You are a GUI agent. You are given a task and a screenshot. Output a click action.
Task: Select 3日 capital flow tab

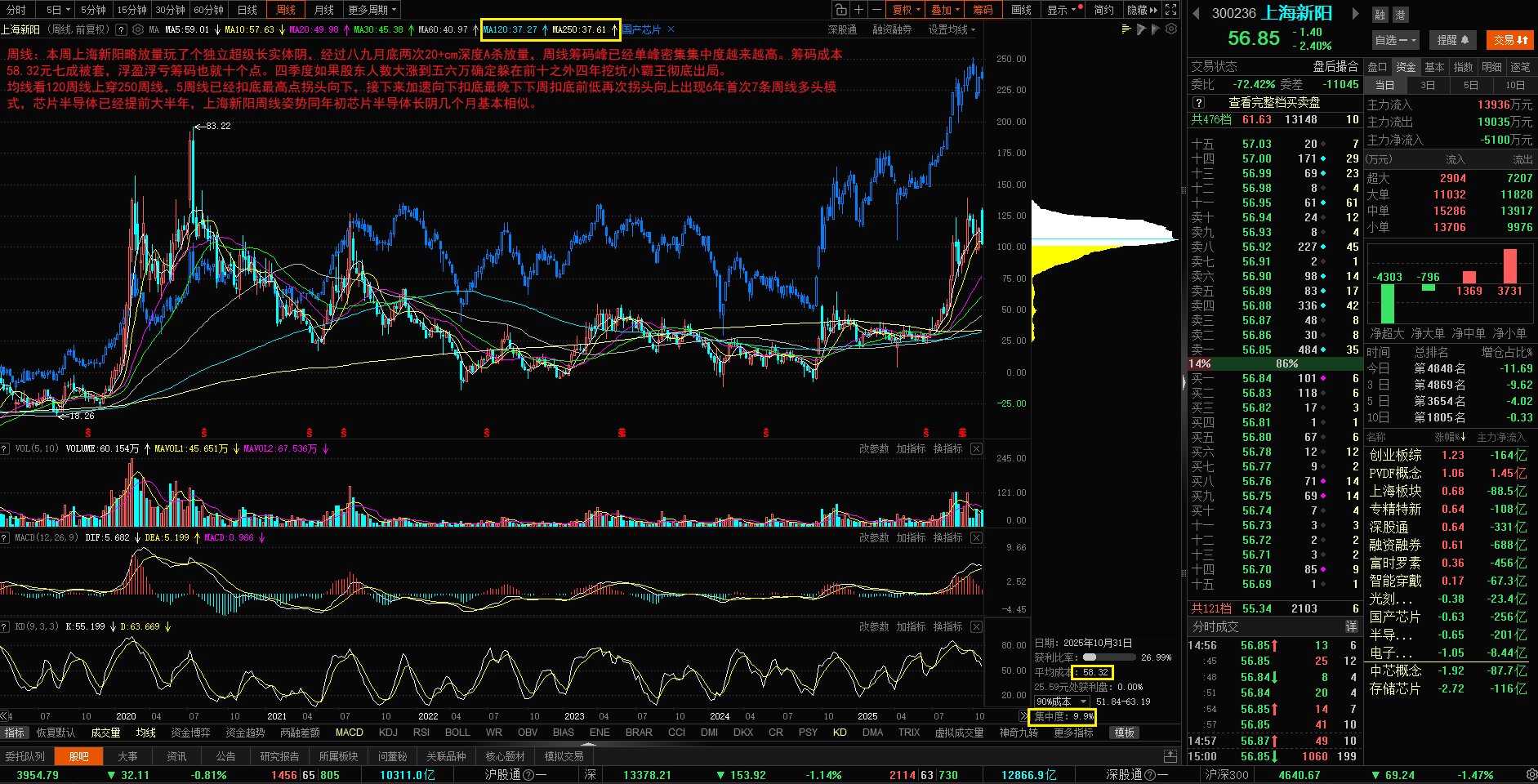pos(1428,85)
